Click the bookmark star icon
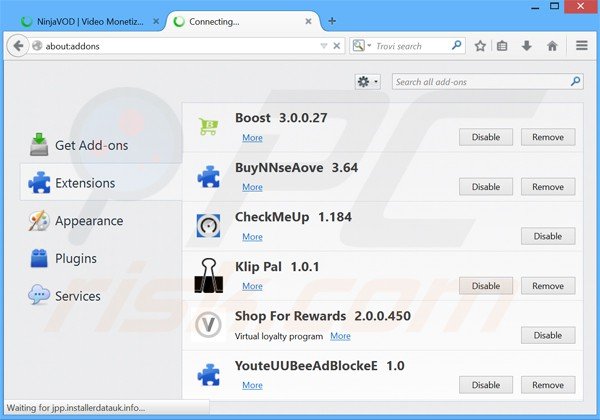Screen dimensions: 600x420 tap(480, 46)
